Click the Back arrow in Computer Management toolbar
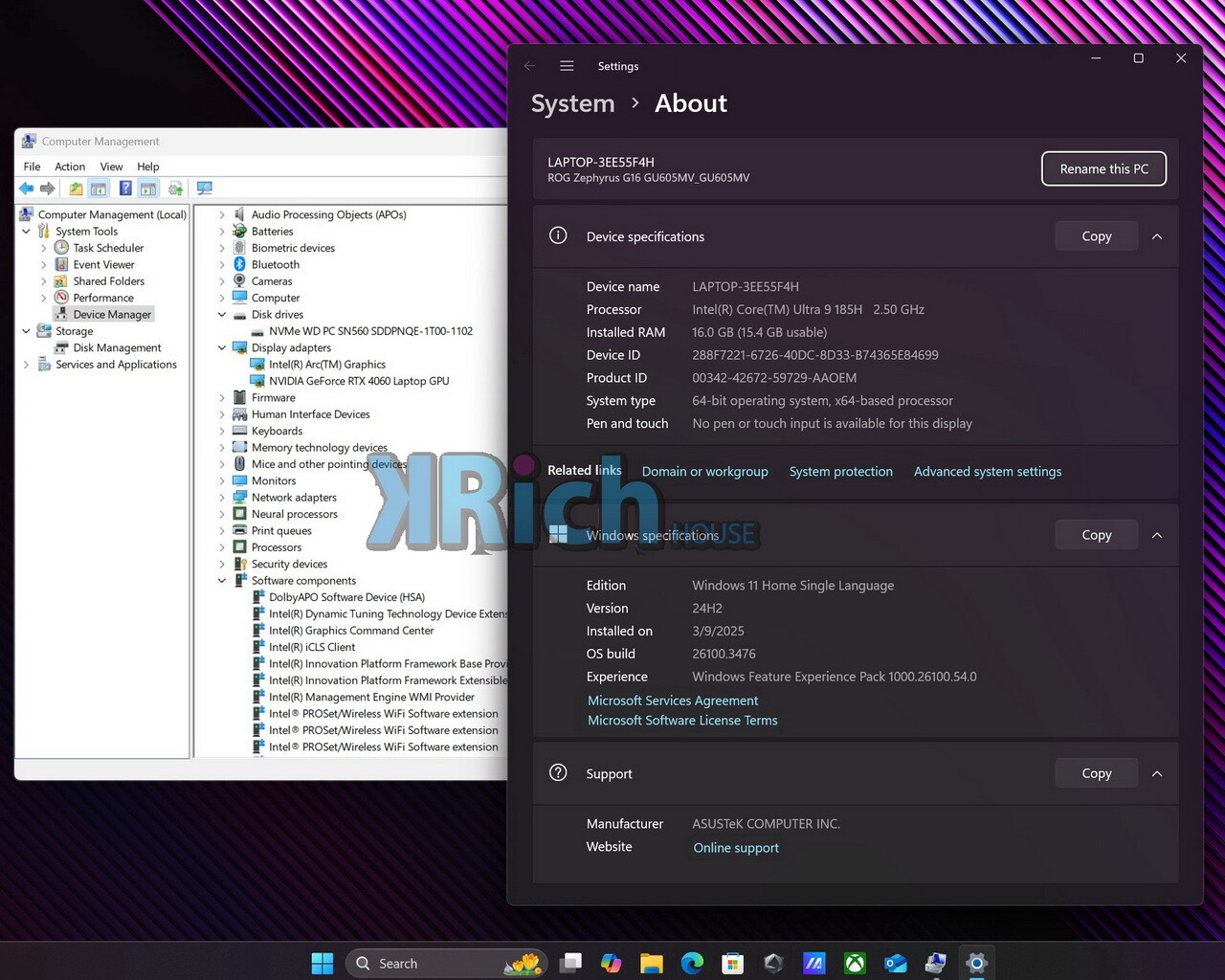 pyautogui.click(x=27, y=189)
